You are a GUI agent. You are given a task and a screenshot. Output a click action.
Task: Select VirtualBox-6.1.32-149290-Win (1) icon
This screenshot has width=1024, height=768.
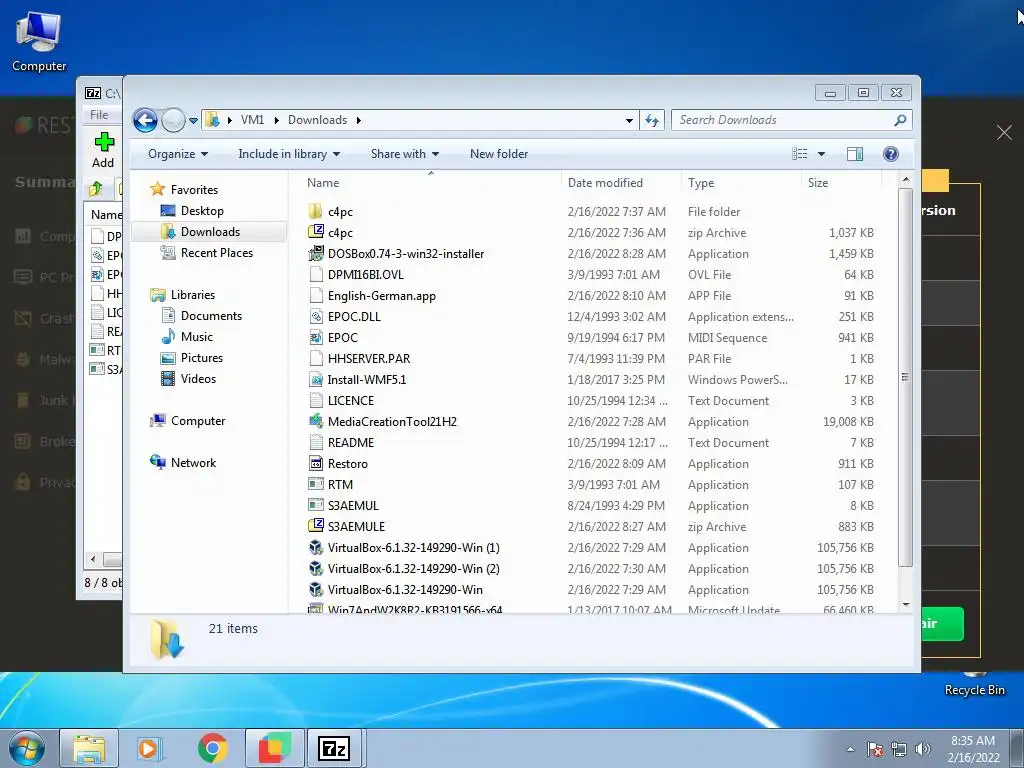click(315, 547)
